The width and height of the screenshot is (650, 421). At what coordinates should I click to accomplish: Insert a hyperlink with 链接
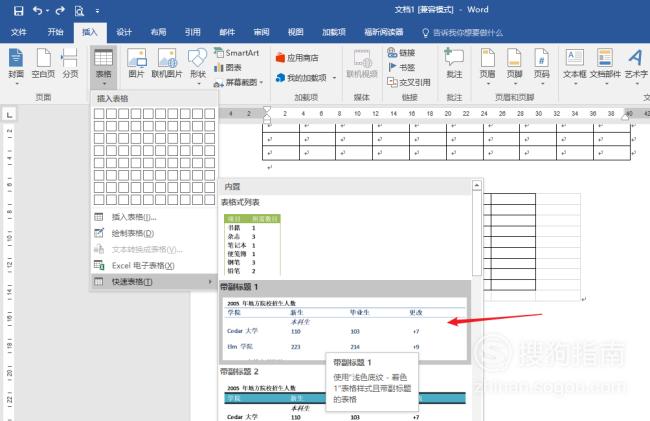point(401,53)
